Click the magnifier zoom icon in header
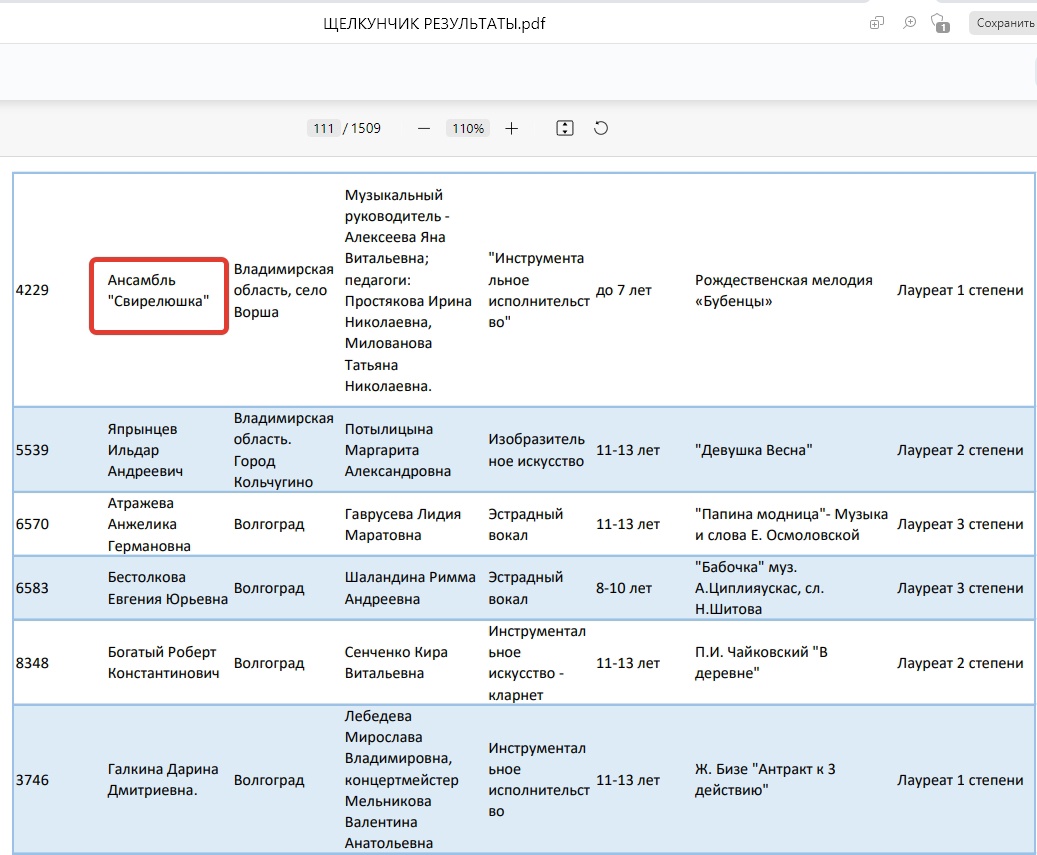Image resolution: width=1037 pixels, height=855 pixels. [909, 23]
